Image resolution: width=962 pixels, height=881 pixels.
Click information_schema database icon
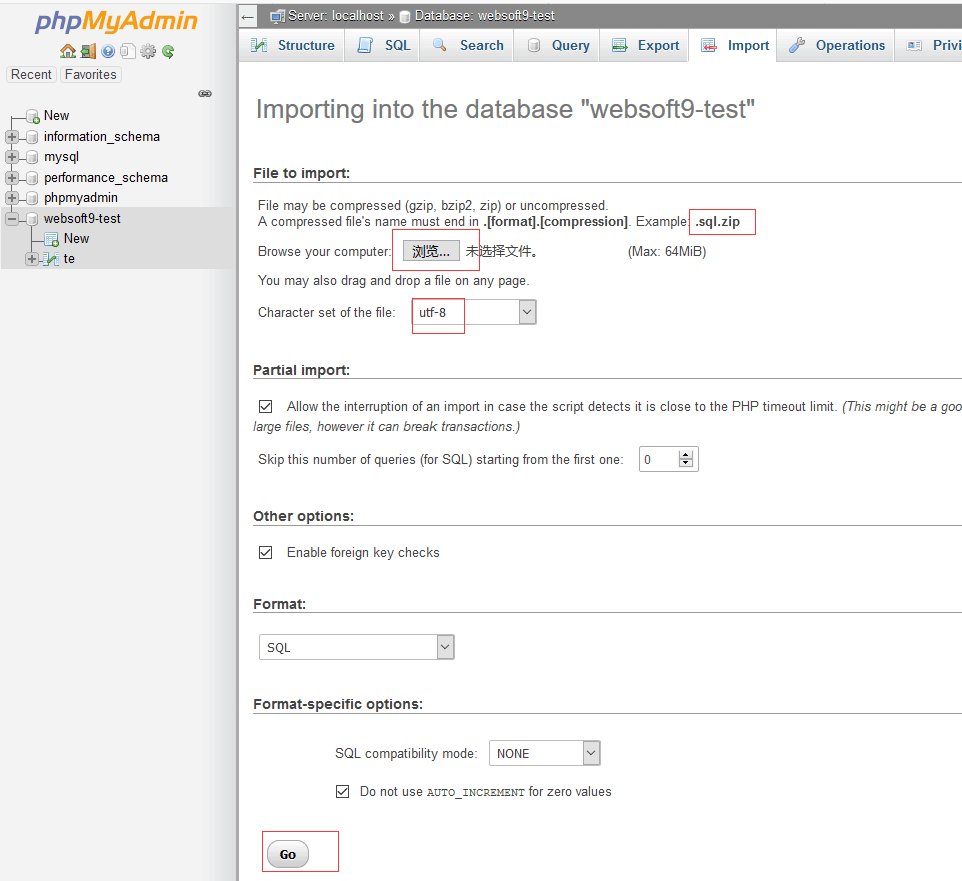click(32, 137)
